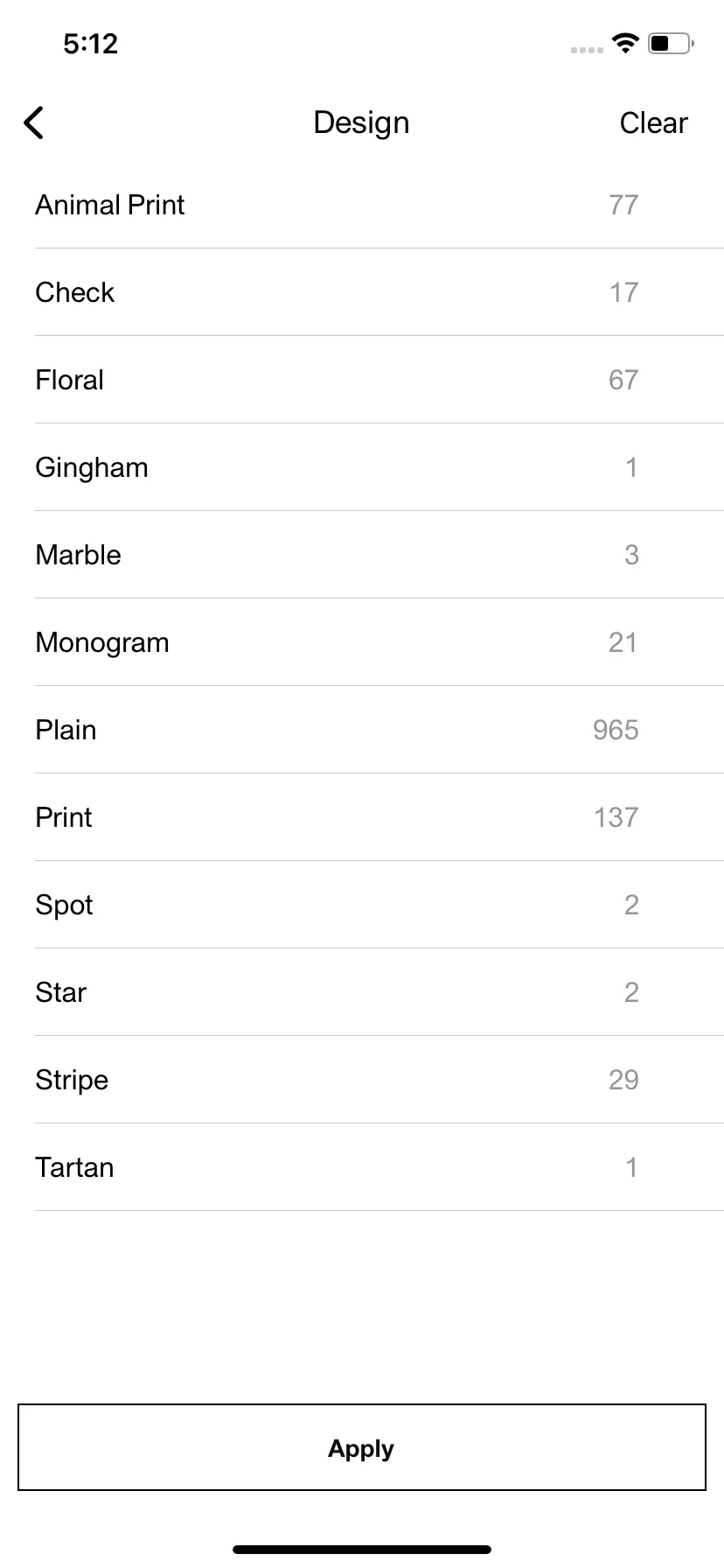This screenshot has height=1568, width=724.
Task: Tap the Plain count of 965
Action: (616, 730)
